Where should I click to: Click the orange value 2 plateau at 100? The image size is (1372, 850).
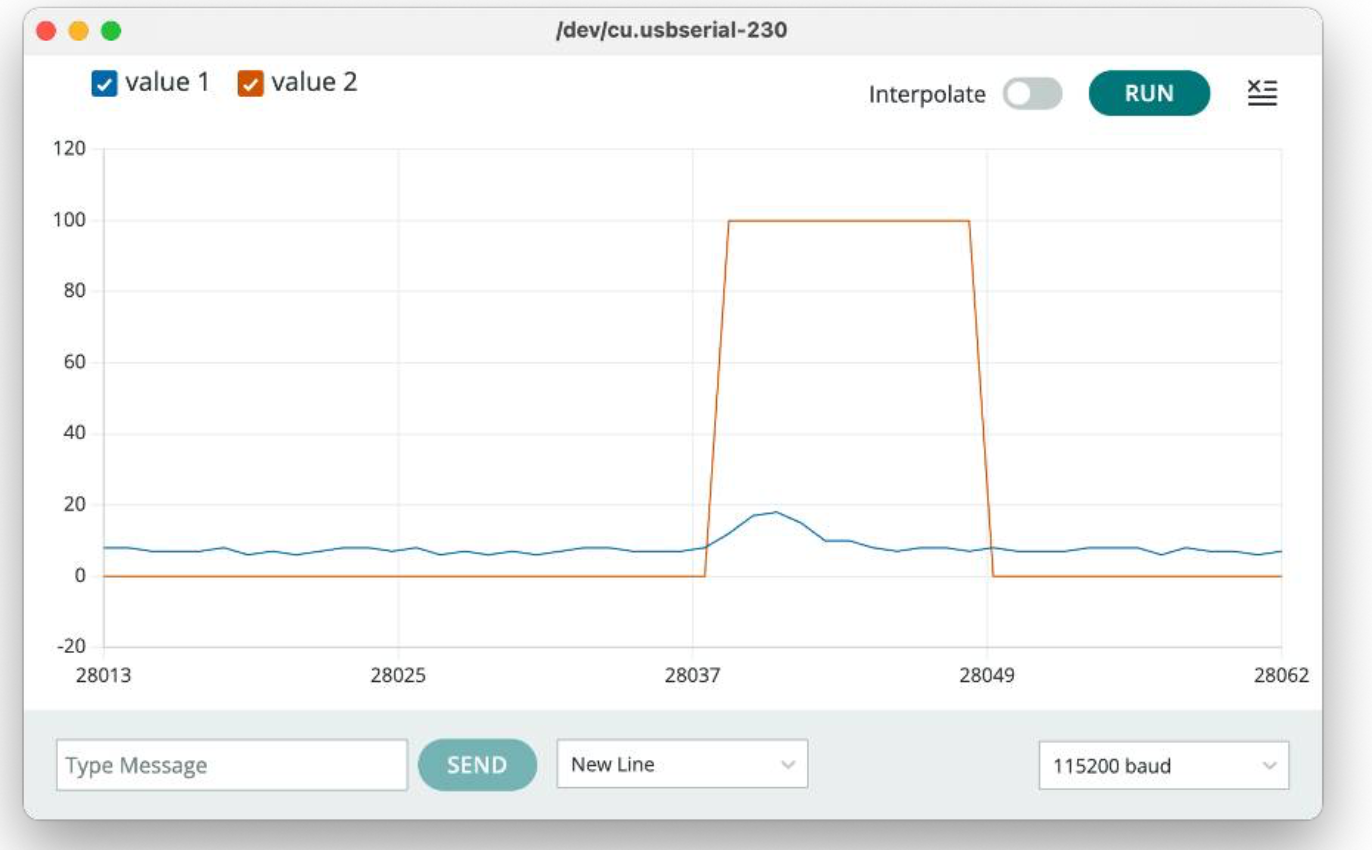pyautogui.click(x=849, y=220)
